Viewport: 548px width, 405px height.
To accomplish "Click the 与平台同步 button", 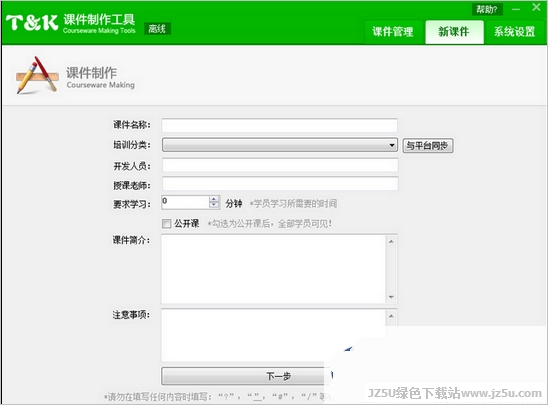I will 428,146.
